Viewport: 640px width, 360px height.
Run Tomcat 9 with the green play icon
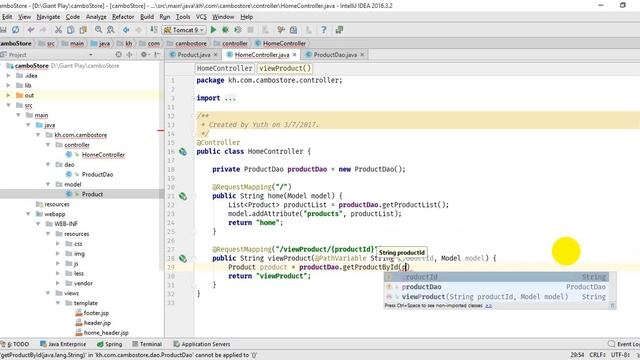tap(213, 30)
